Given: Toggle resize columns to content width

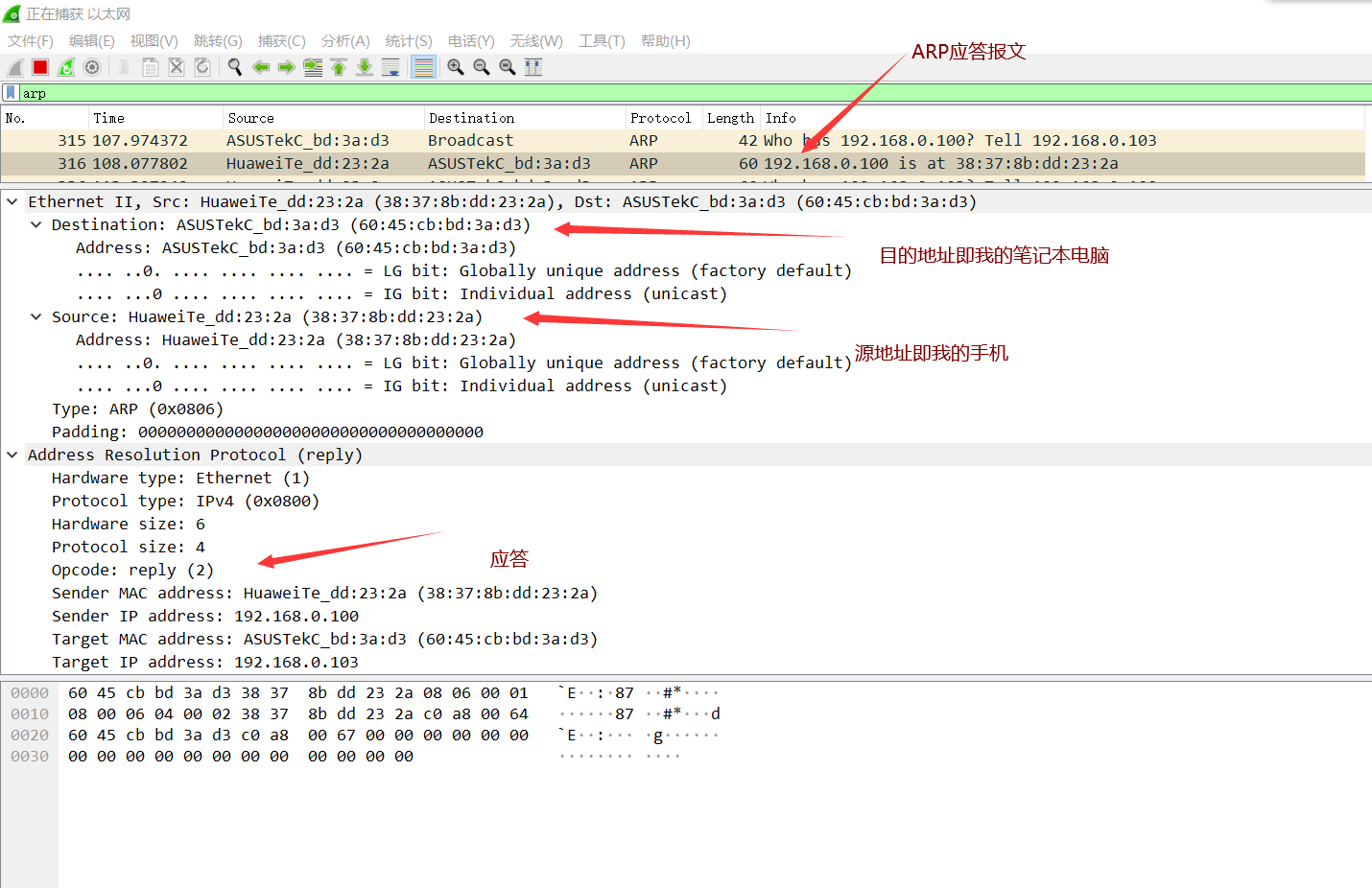Looking at the screenshot, I should [532, 67].
